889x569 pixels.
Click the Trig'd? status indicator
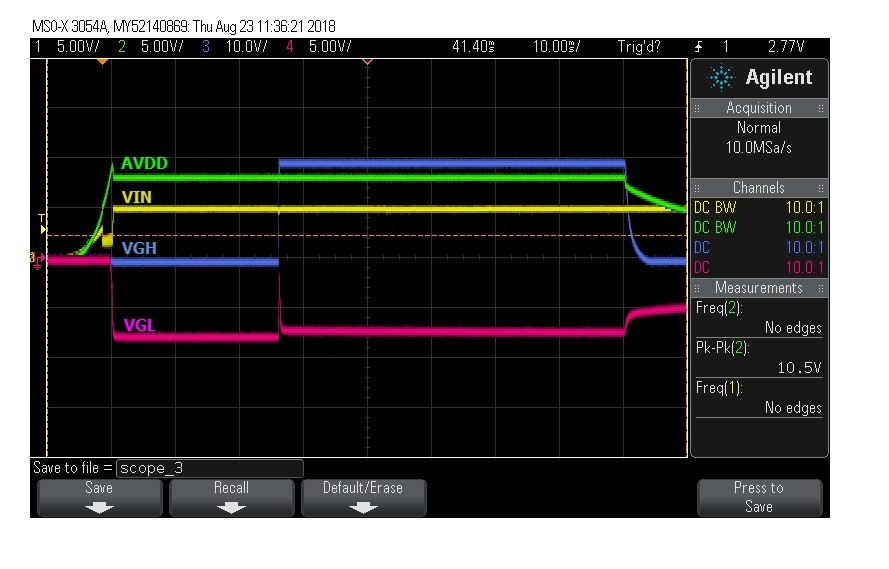(639, 46)
